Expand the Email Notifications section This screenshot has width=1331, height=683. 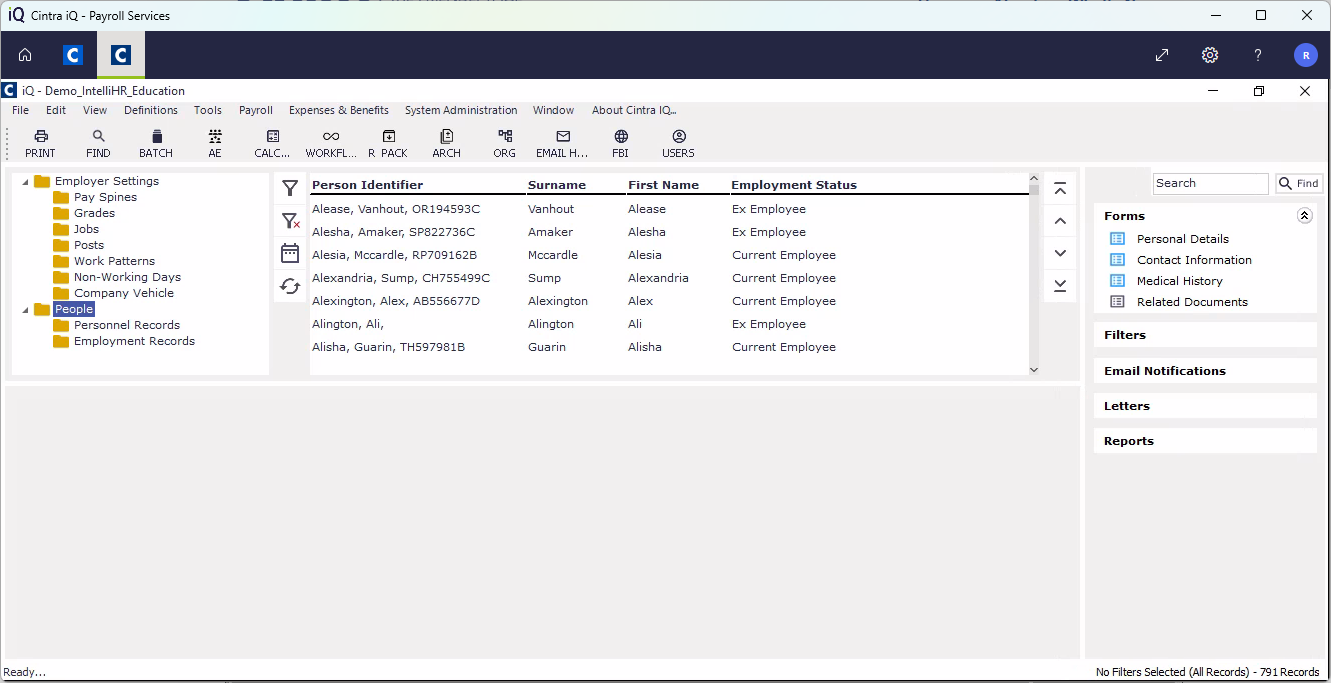point(1205,371)
